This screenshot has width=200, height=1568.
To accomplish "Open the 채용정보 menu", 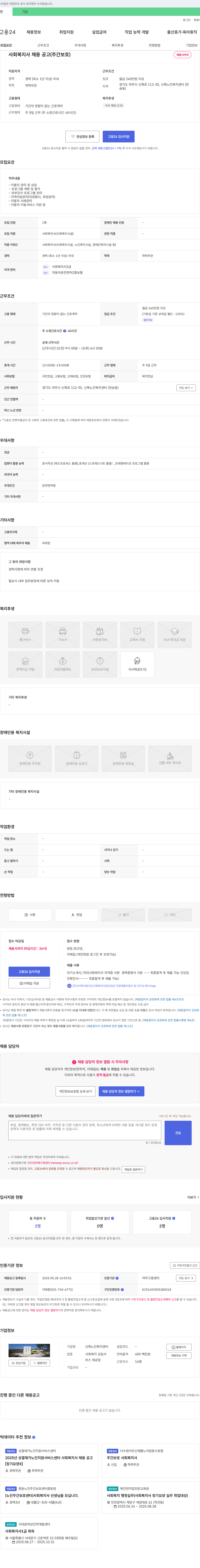I will [33, 32].
